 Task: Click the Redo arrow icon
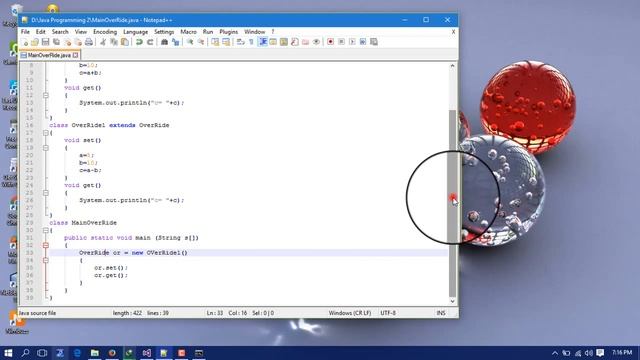tap(150, 42)
